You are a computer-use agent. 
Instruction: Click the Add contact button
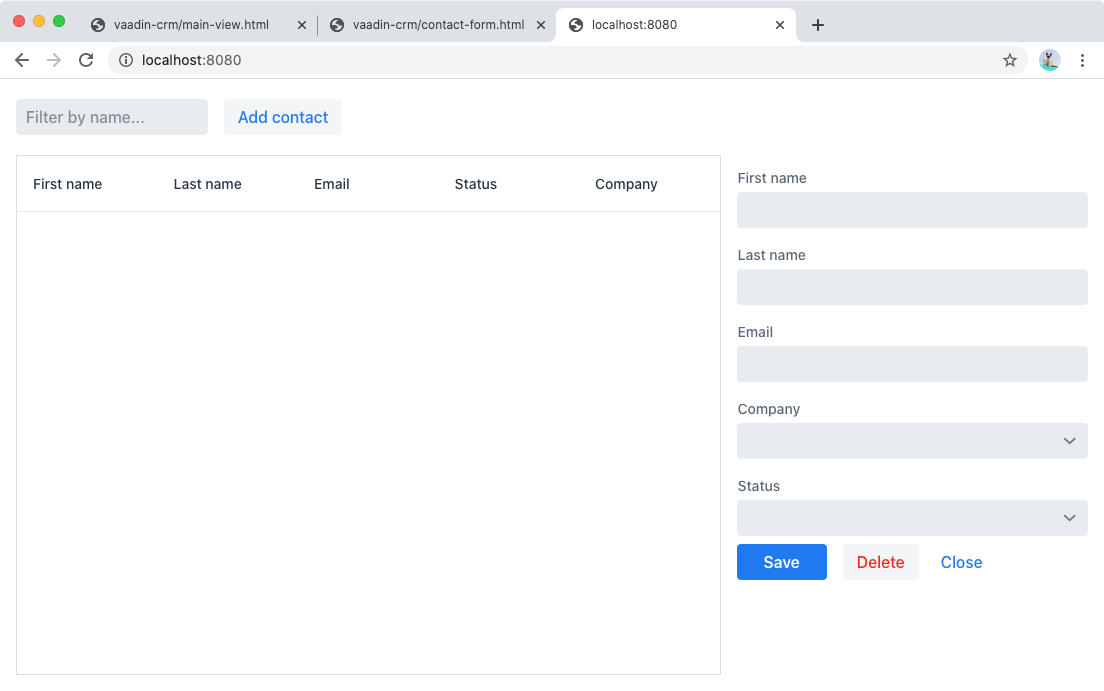pyautogui.click(x=283, y=117)
